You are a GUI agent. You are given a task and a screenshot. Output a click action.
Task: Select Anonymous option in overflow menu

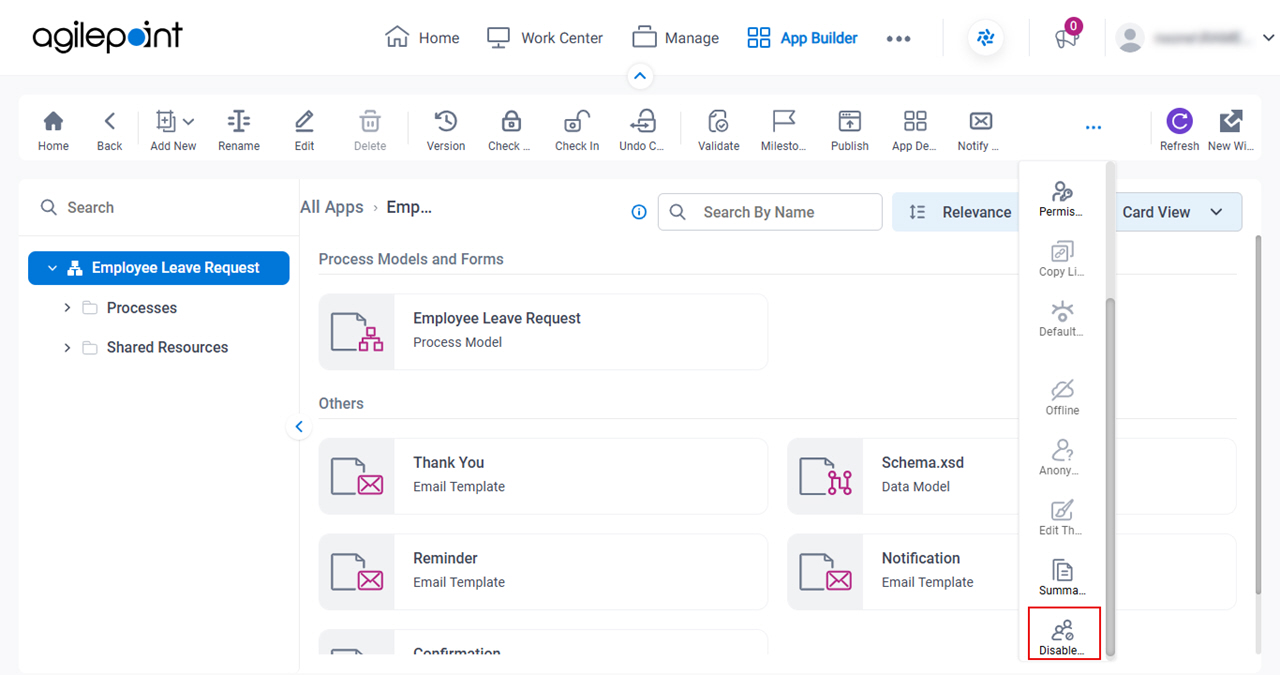[x=1061, y=458]
